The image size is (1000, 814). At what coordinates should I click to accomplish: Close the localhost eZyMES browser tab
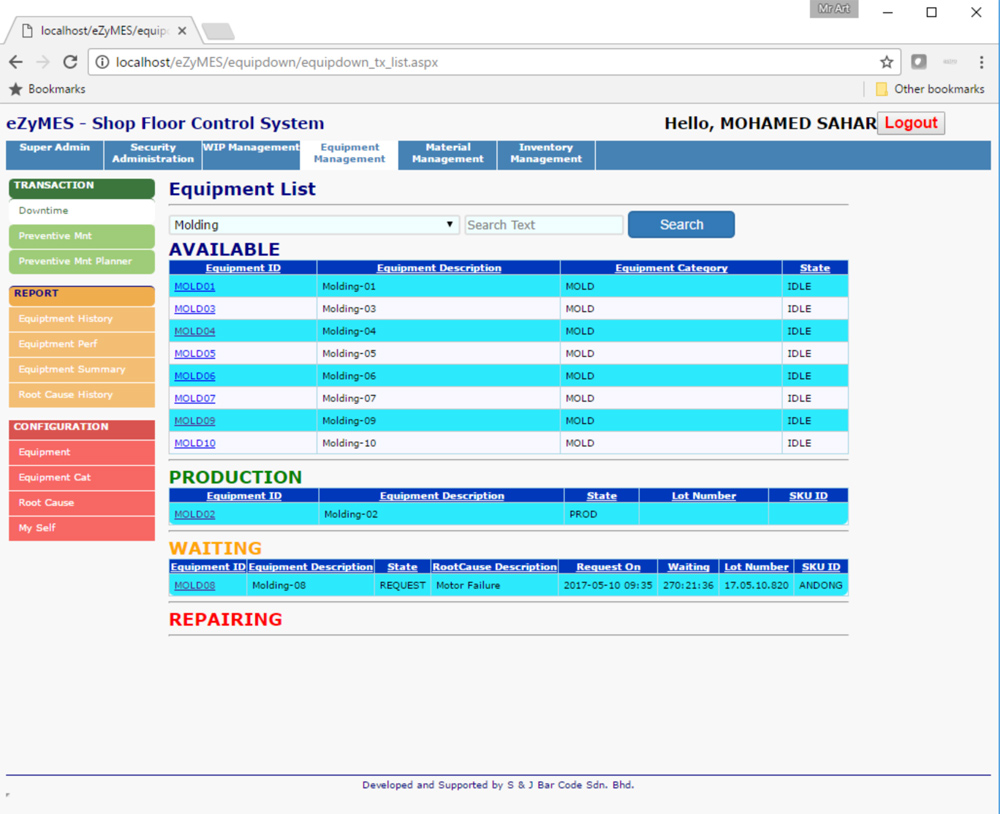coord(186,30)
